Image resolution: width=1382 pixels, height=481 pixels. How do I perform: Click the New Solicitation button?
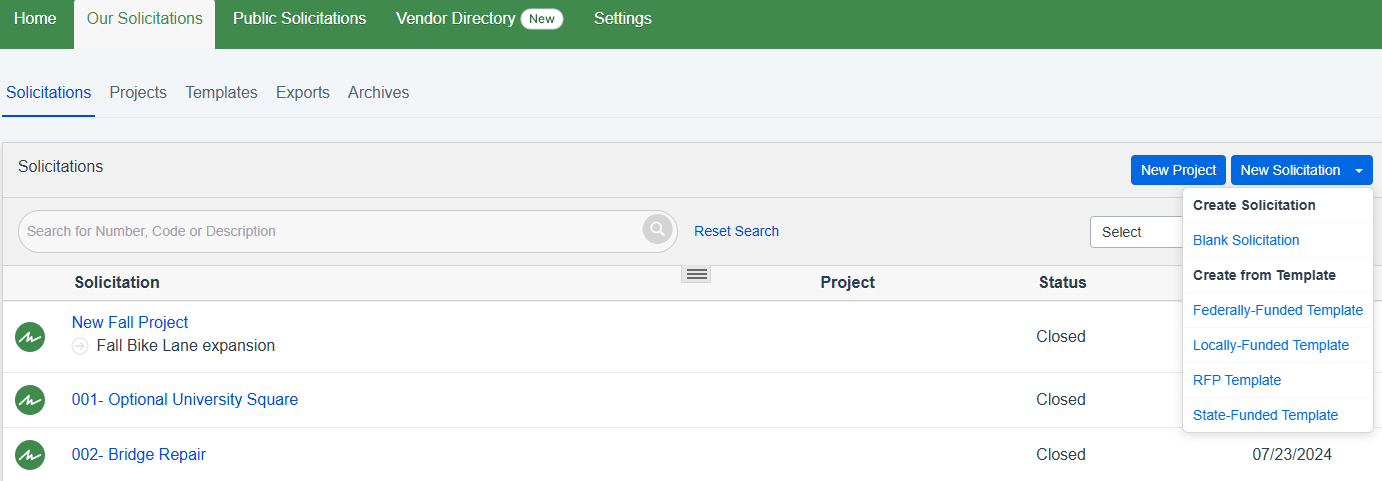1290,171
